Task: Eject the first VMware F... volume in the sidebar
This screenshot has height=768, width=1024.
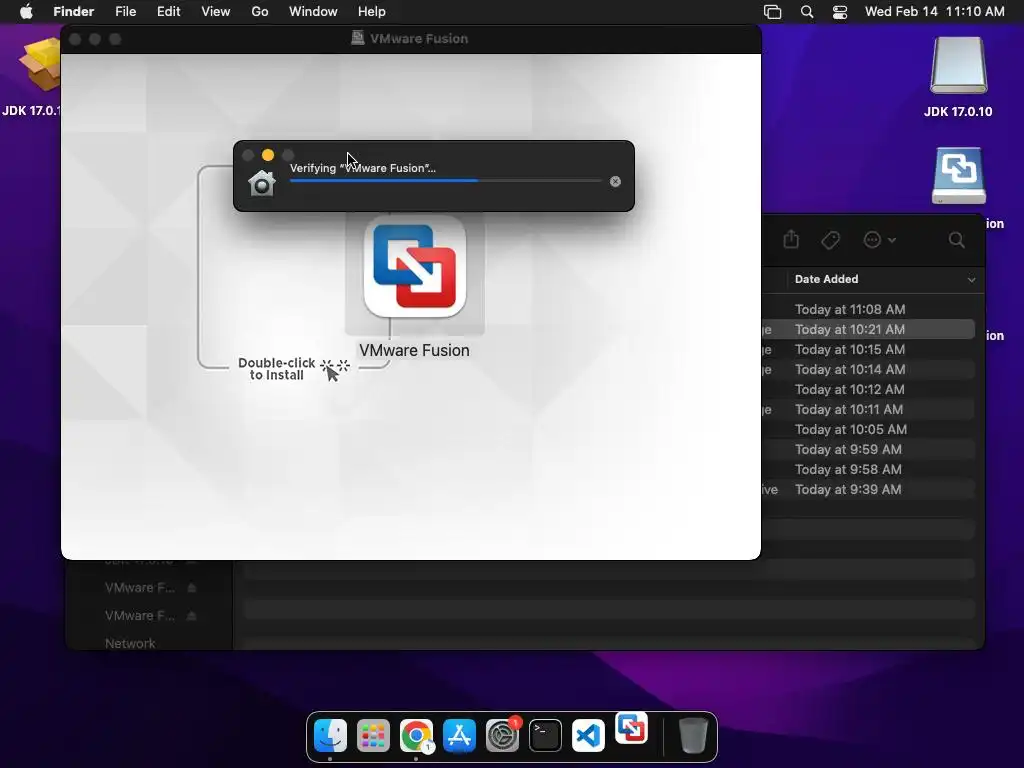Action: tap(192, 588)
